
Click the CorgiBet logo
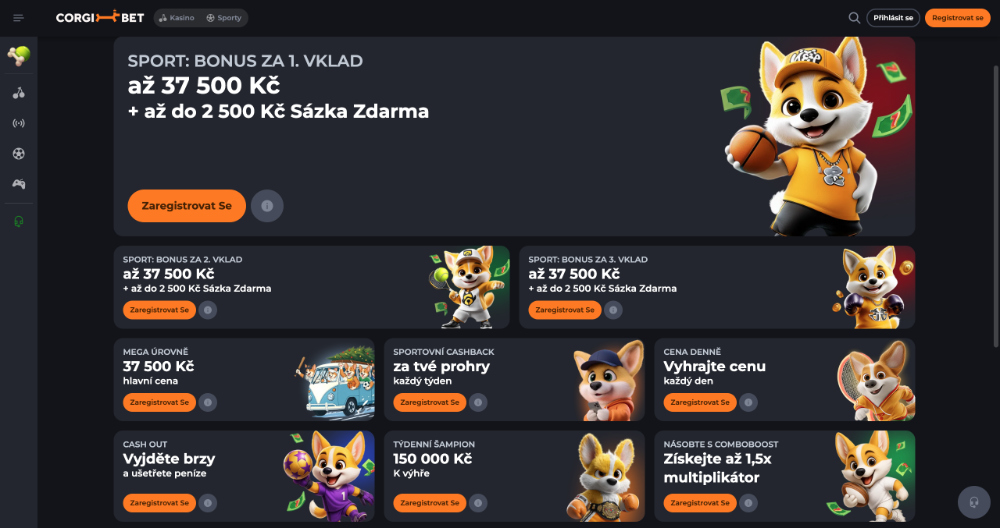point(100,18)
